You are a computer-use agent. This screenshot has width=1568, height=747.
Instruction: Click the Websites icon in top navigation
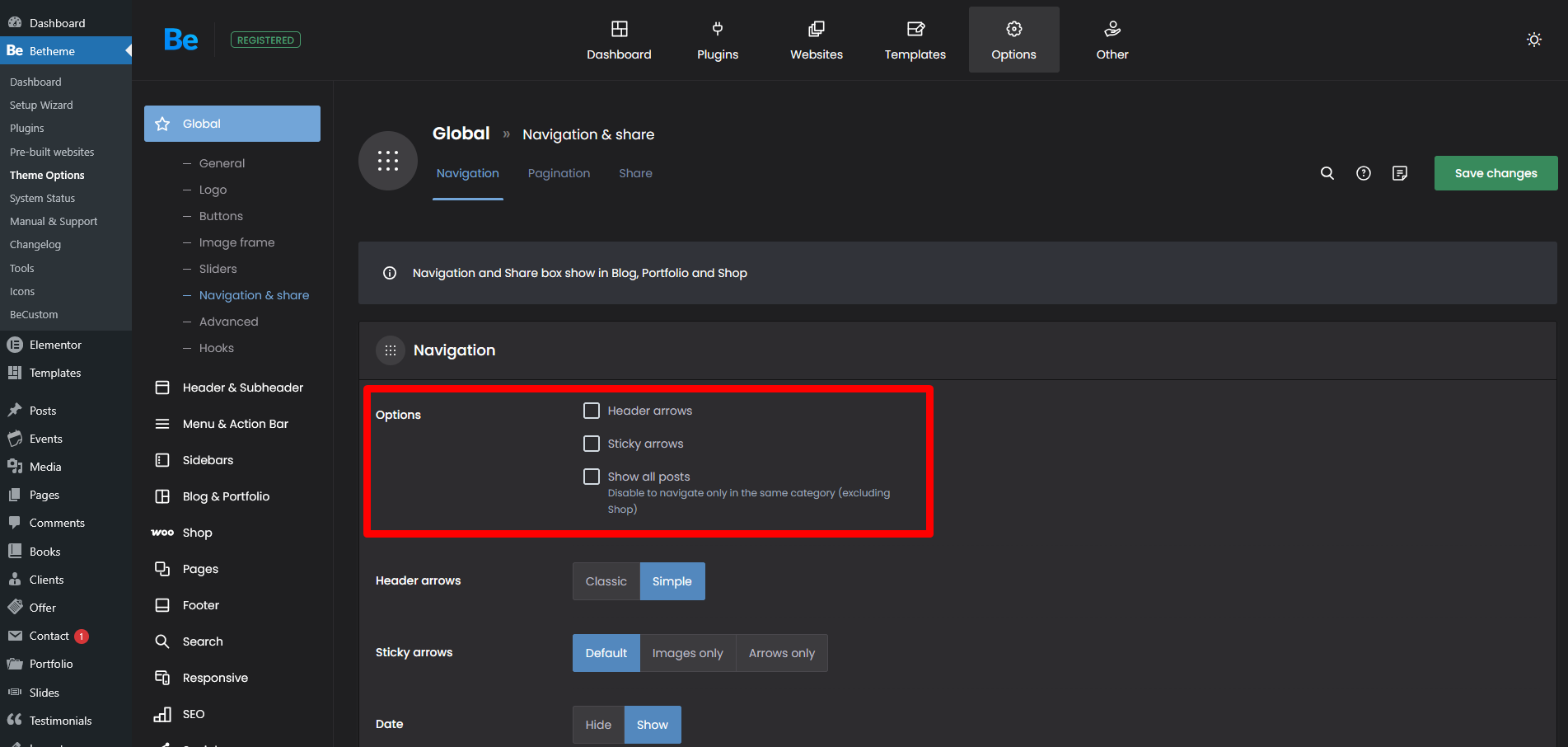click(x=816, y=30)
